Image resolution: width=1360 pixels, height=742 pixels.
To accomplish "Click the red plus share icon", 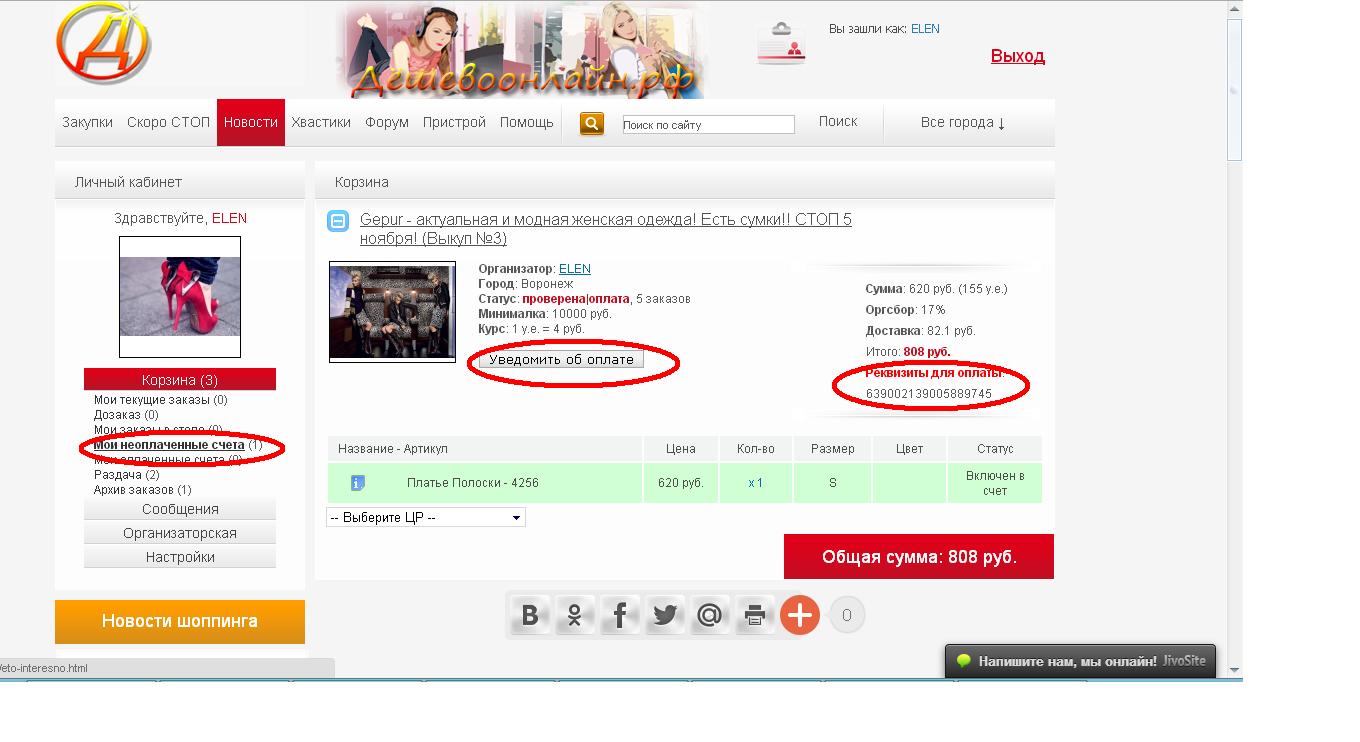I will coord(800,615).
